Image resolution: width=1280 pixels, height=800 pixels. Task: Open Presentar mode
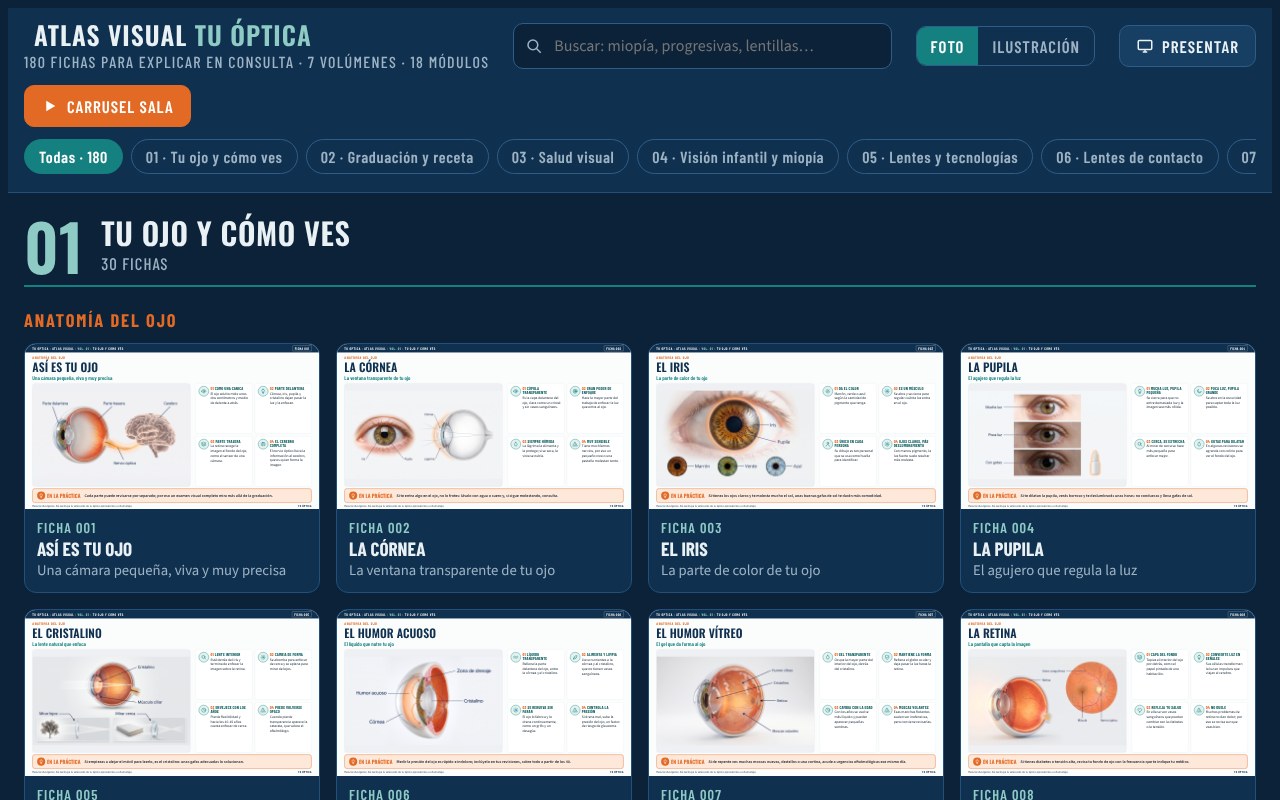tap(1187, 47)
